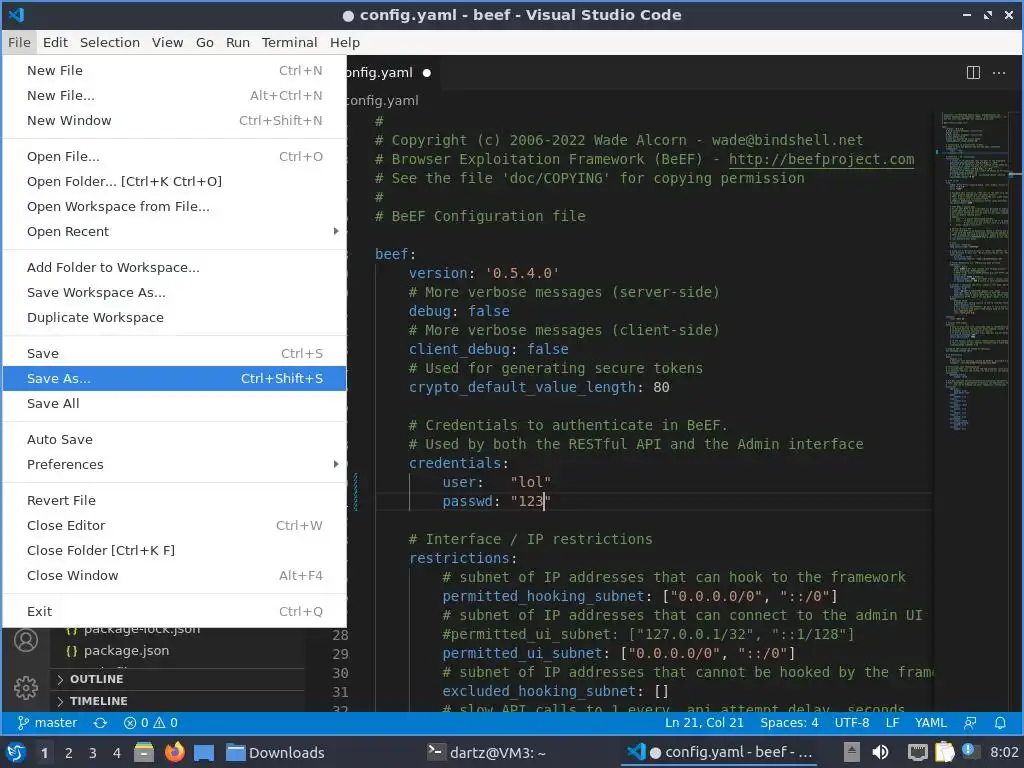Open the Manage gear icon
1024x768 pixels.
[26, 688]
